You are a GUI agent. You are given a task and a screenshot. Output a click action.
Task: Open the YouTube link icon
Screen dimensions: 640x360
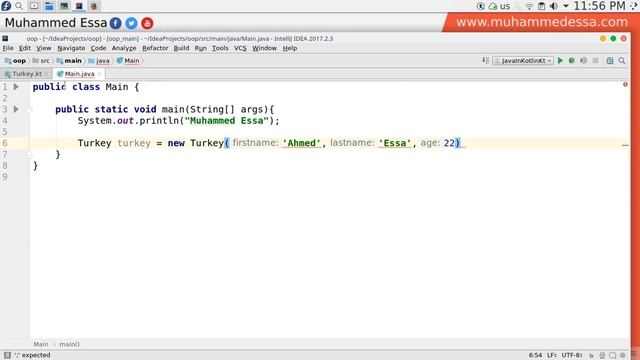pyautogui.click(x=147, y=23)
